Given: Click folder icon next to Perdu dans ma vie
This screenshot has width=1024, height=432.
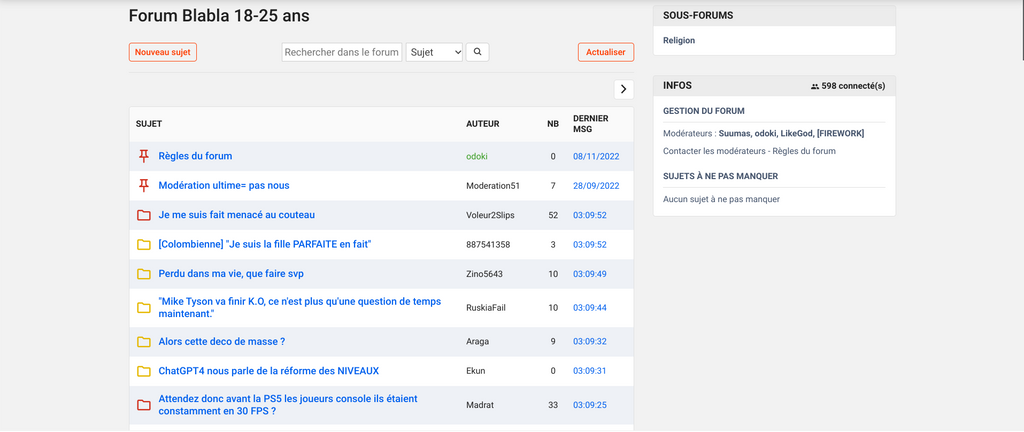Looking at the screenshot, I should [144, 274].
